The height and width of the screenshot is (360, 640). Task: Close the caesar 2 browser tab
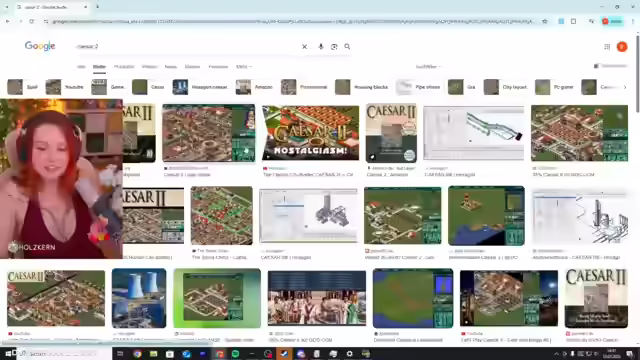point(85,7)
